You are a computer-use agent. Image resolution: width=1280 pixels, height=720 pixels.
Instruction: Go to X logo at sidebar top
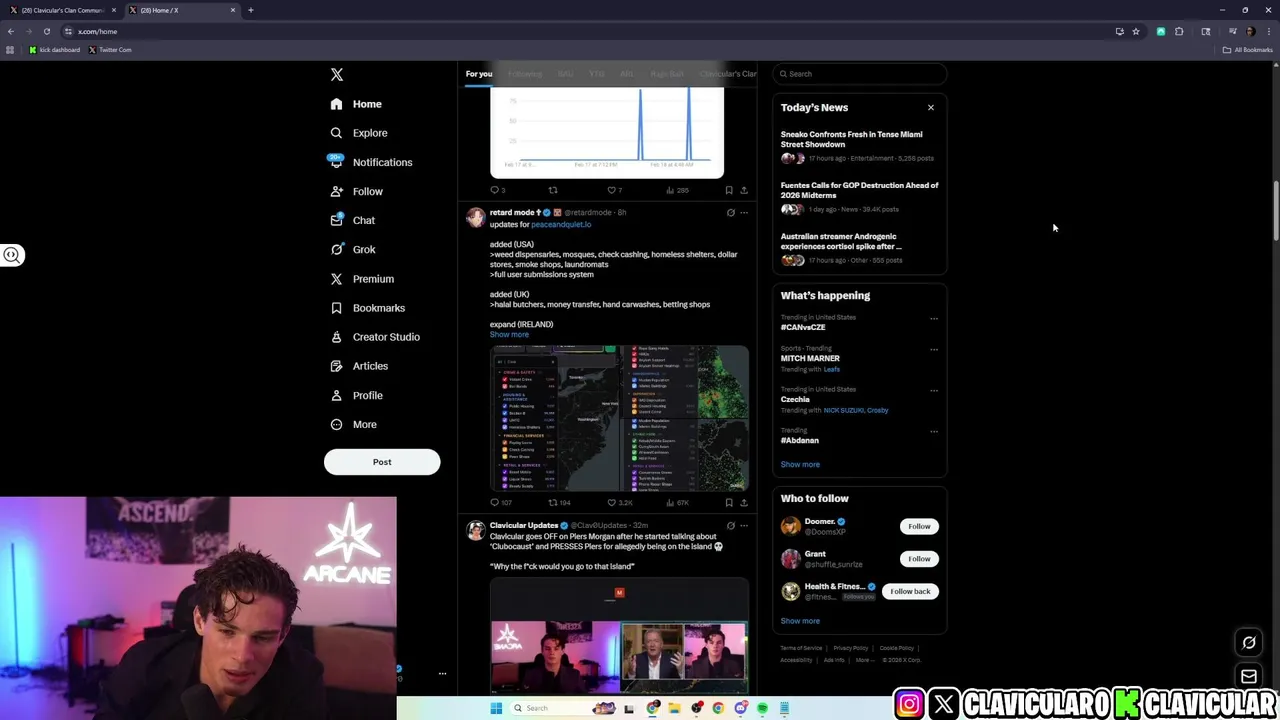[x=337, y=75]
